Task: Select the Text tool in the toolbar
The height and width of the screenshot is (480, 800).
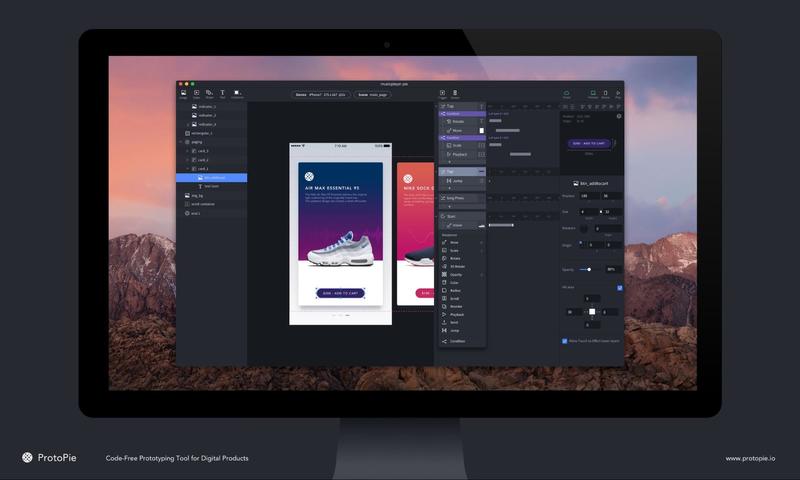Action: [222, 93]
